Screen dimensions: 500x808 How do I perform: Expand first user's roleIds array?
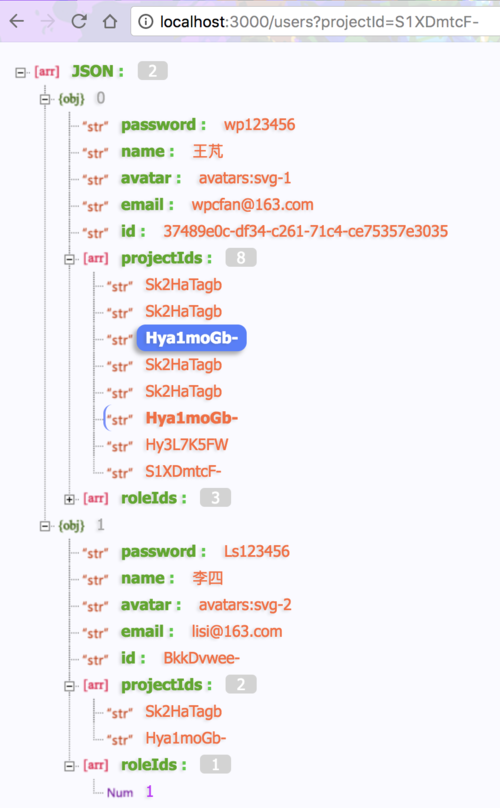[x=69, y=499]
